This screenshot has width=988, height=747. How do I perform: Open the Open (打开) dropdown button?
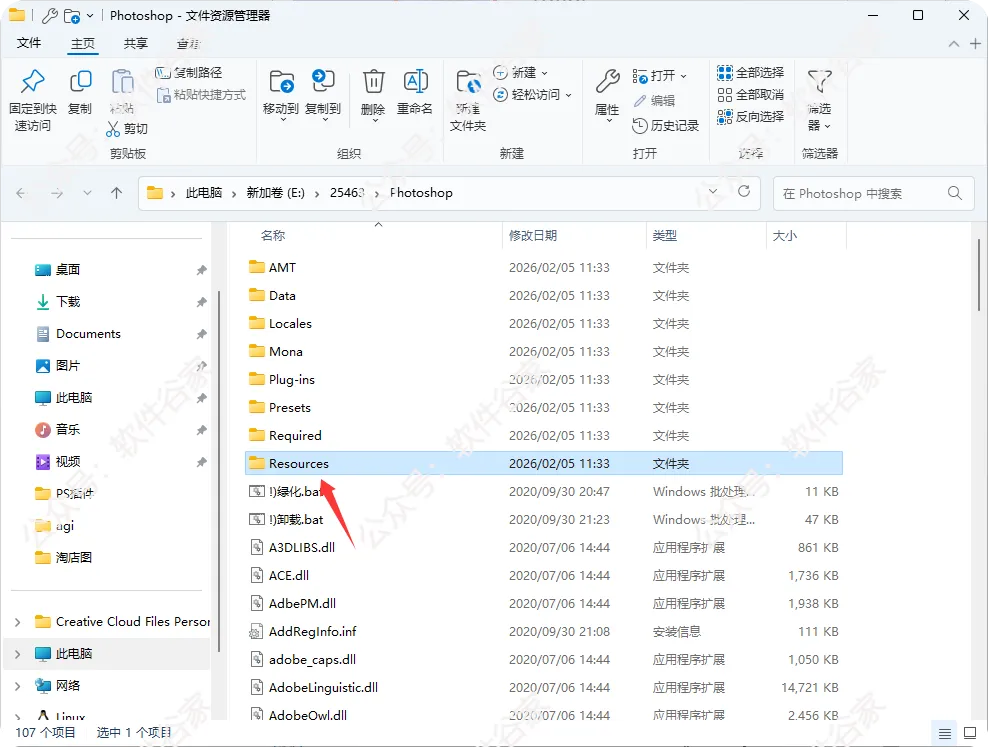pos(659,76)
